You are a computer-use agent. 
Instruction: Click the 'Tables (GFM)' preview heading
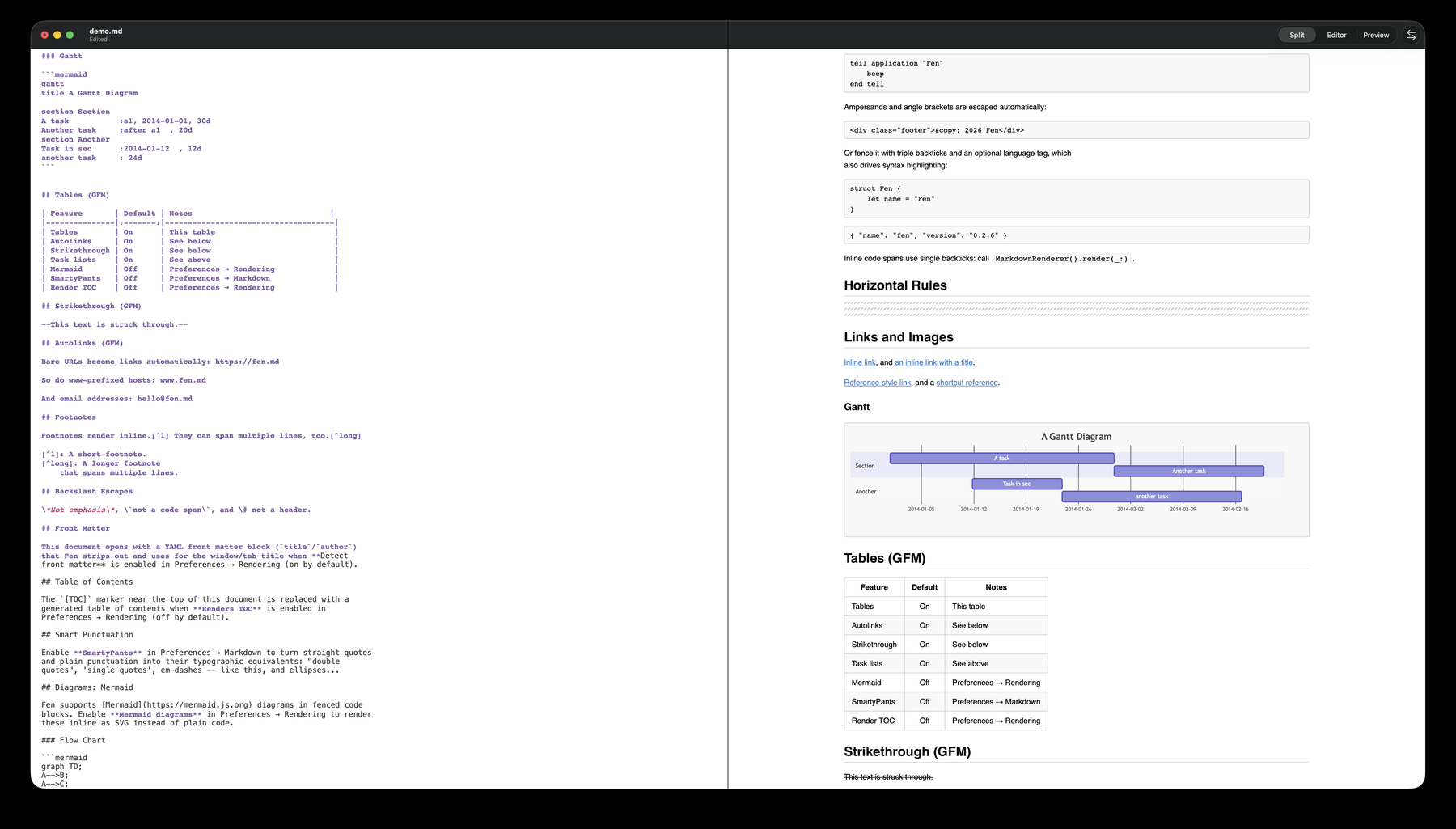pyautogui.click(x=885, y=558)
